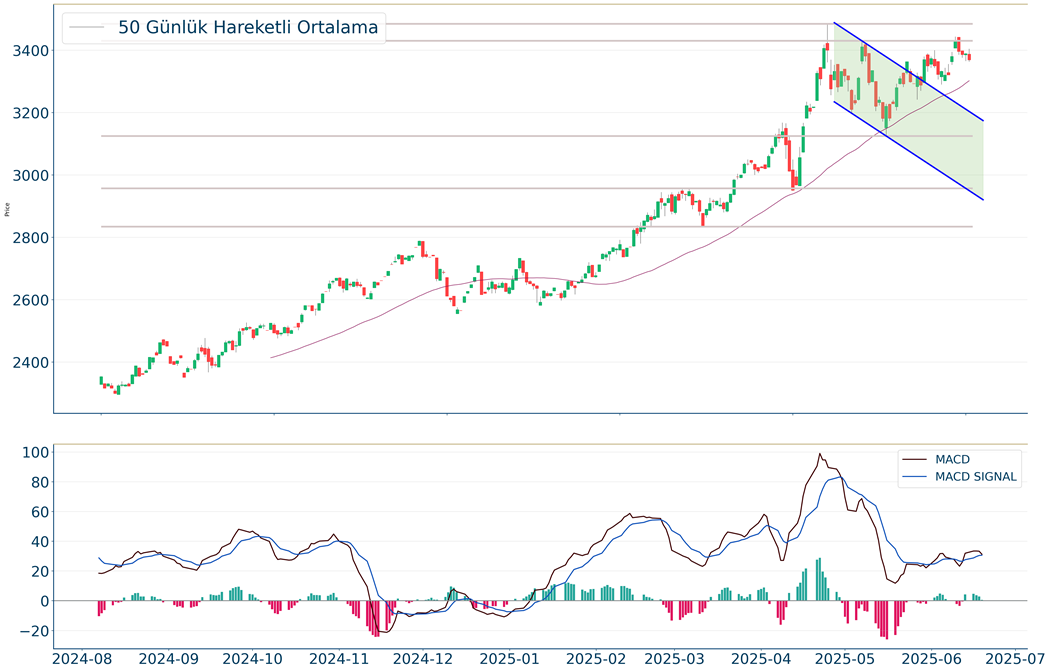Click the 2600 price axis label
Image resolution: width=1050 pixels, height=671 pixels.
[30, 300]
